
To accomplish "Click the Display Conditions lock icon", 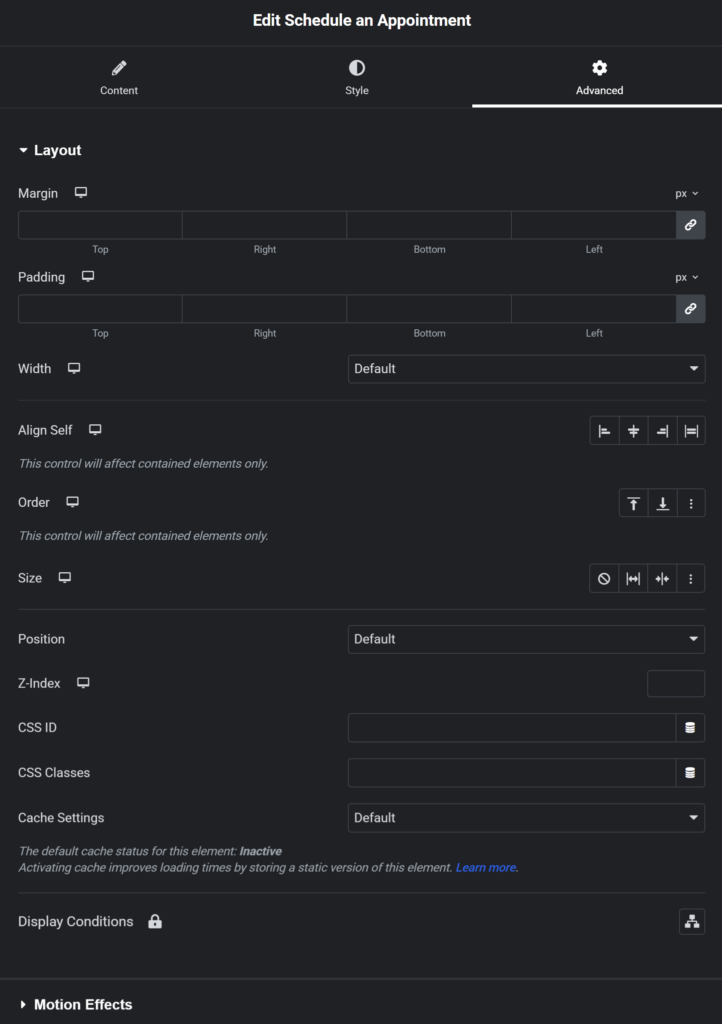I will (x=155, y=921).
